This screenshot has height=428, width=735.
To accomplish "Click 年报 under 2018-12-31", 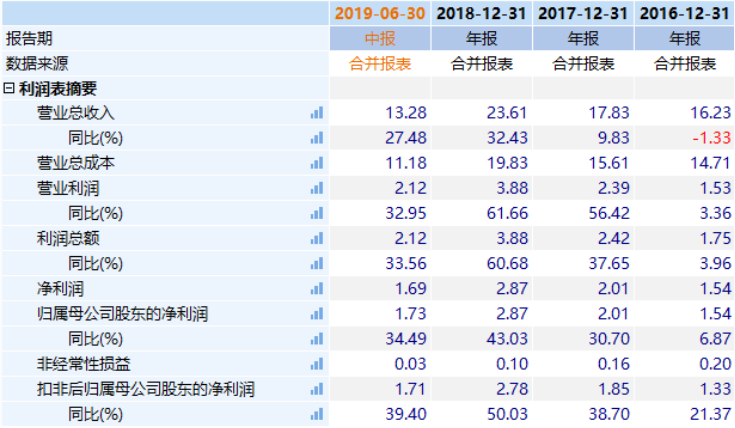I will coord(481,38).
